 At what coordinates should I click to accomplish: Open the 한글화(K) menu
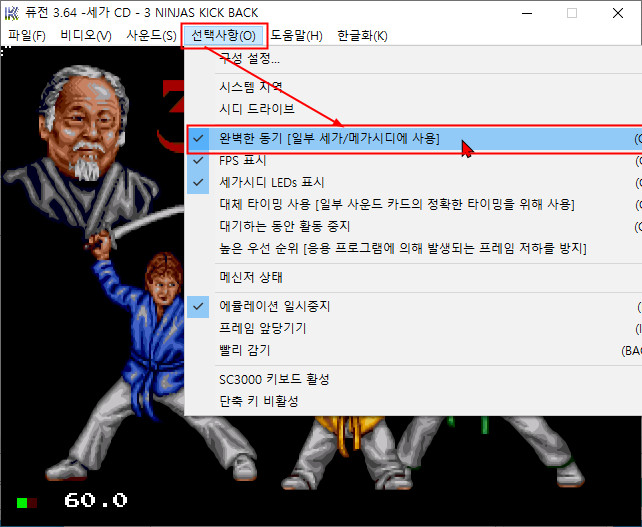pyautogui.click(x=362, y=36)
